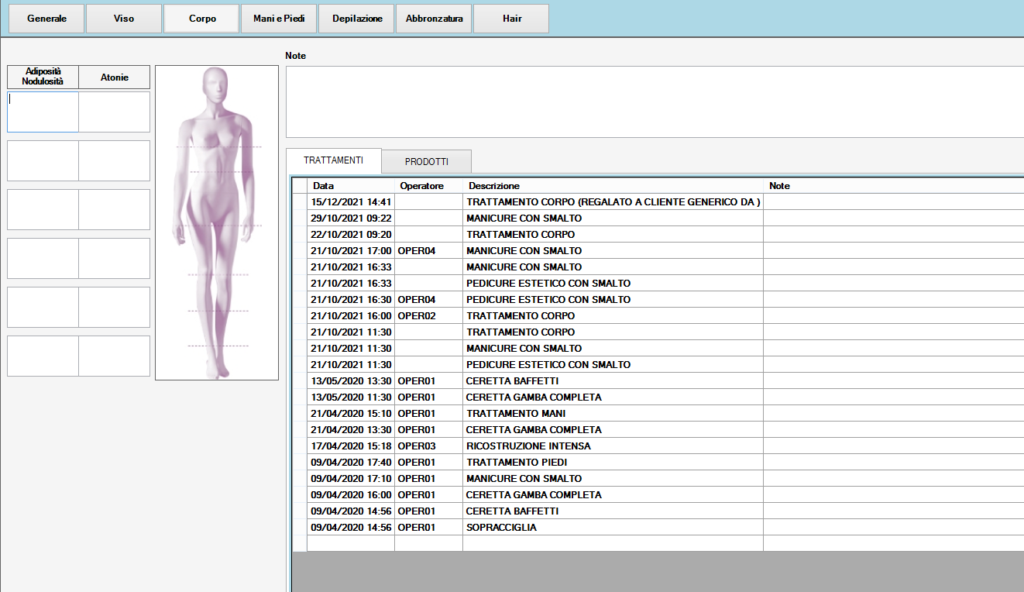Image resolution: width=1024 pixels, height=592 pixels.
Task: Switch to the PRODOTTI tab
Action: [x=426, y=162]
